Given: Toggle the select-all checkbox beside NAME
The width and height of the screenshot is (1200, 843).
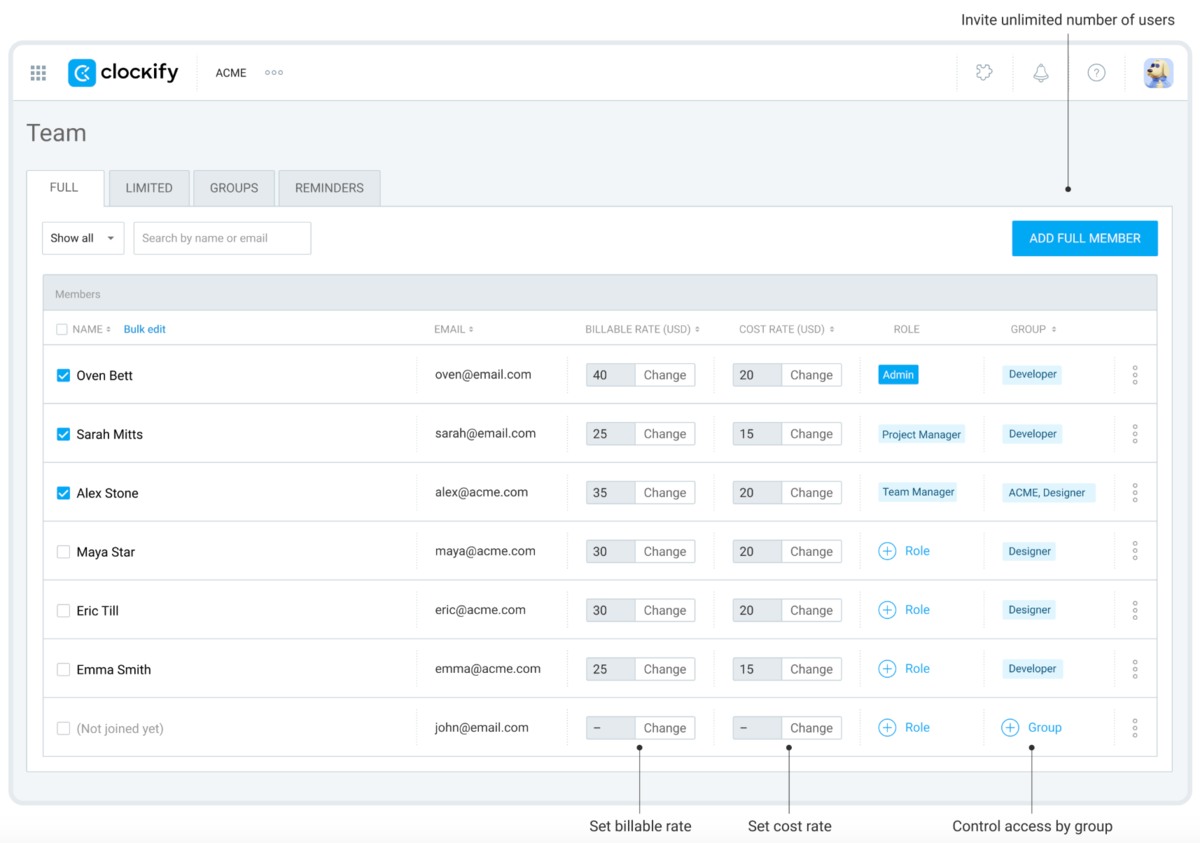Looking at the screenshot, I should [x=62, y=329].
